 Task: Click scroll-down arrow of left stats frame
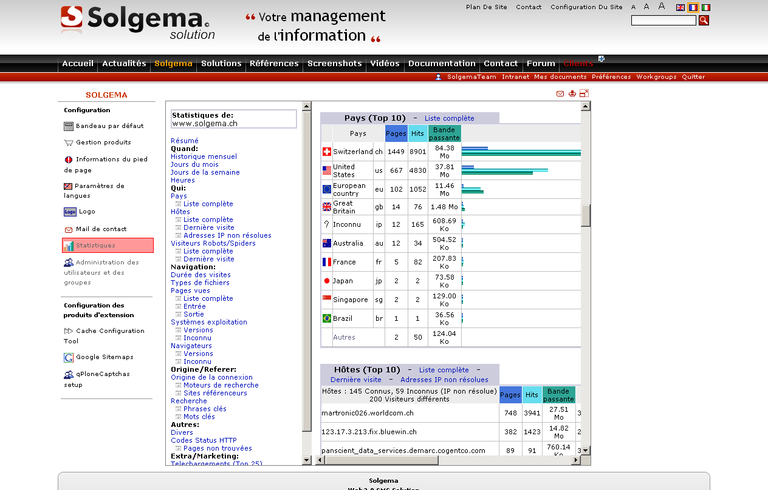[307, 459]
